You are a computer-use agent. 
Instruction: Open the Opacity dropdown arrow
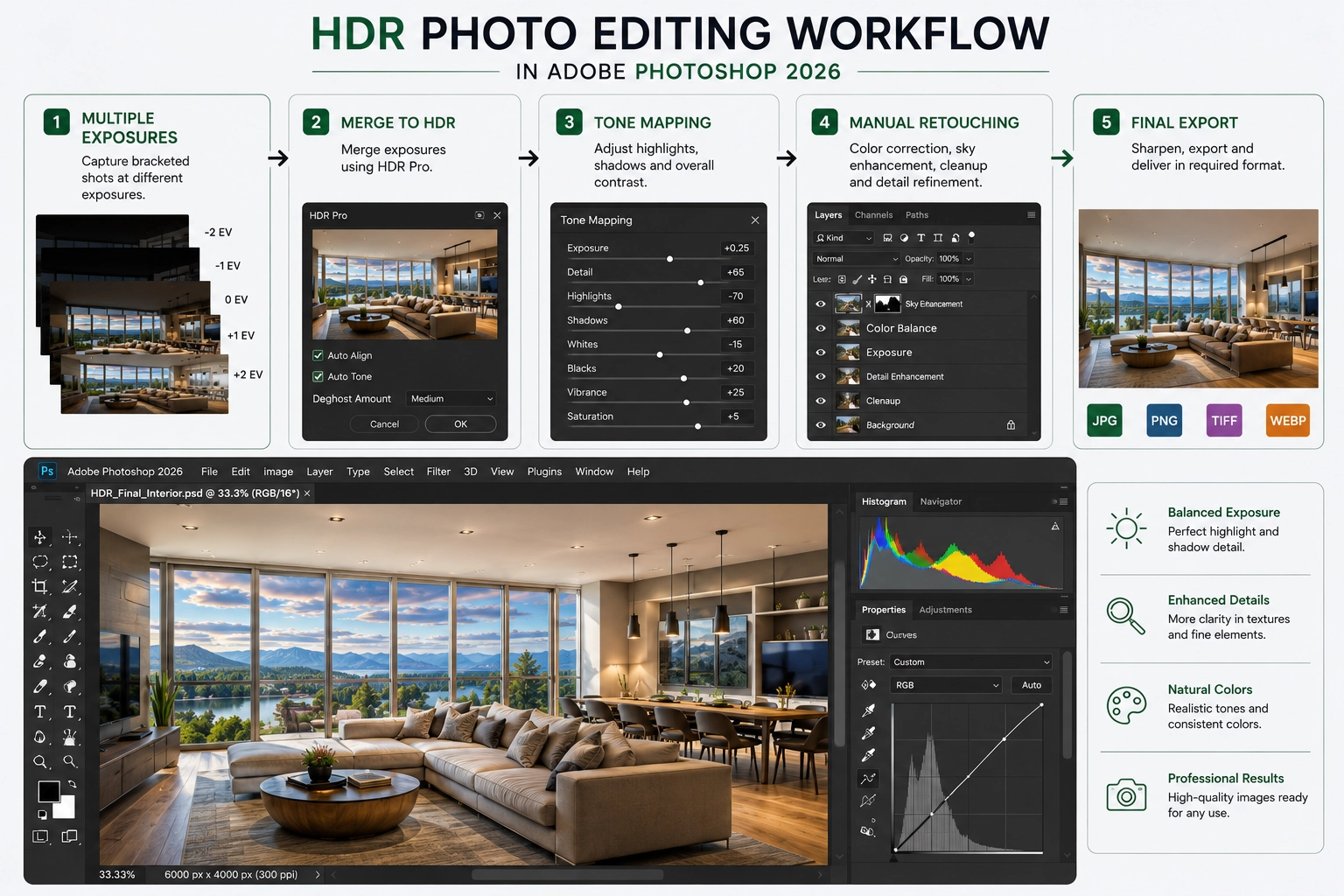(x=969, y=259)
